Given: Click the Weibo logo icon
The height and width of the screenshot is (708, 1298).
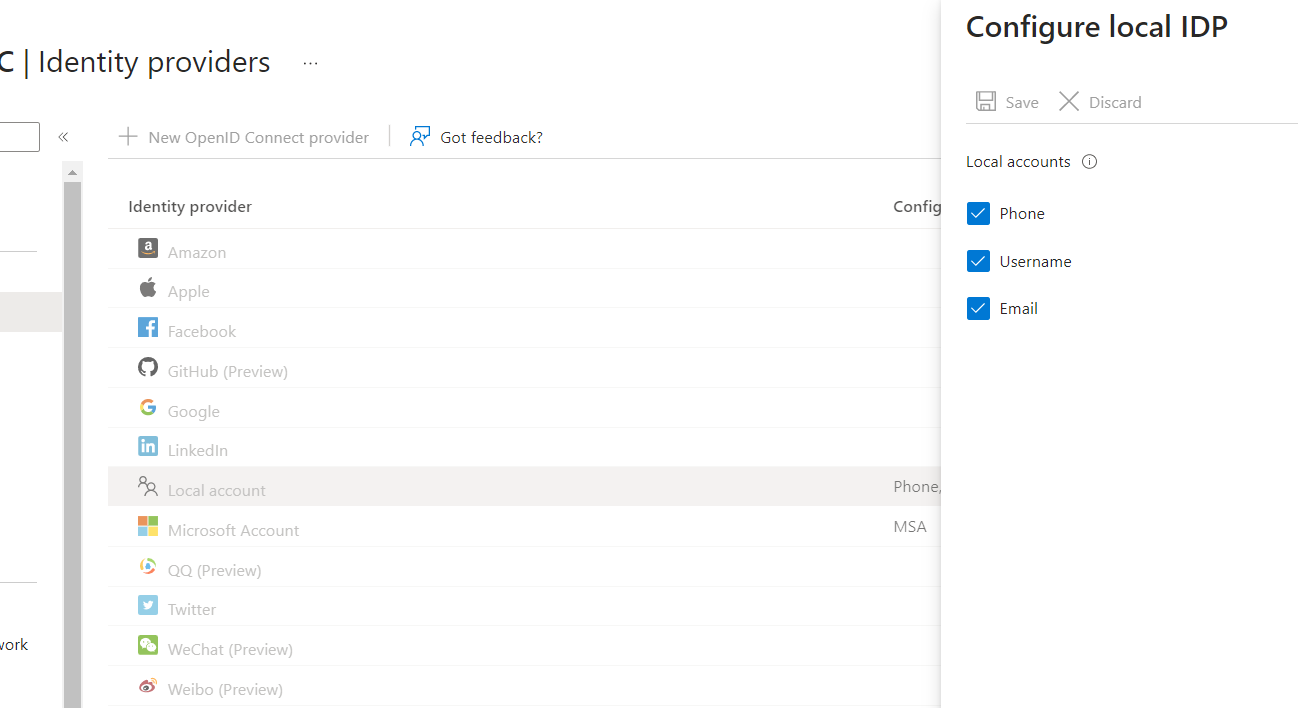Looking at the screenshot, I should pos(148,686).
